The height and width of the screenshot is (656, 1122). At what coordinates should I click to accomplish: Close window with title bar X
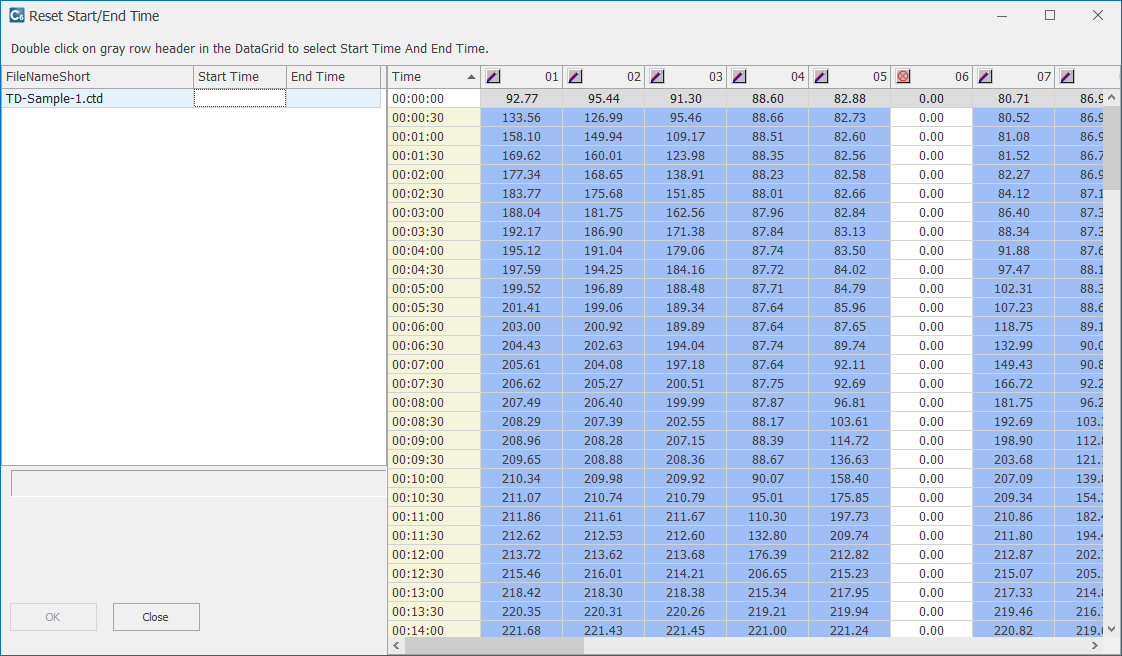click(1098, 15)
